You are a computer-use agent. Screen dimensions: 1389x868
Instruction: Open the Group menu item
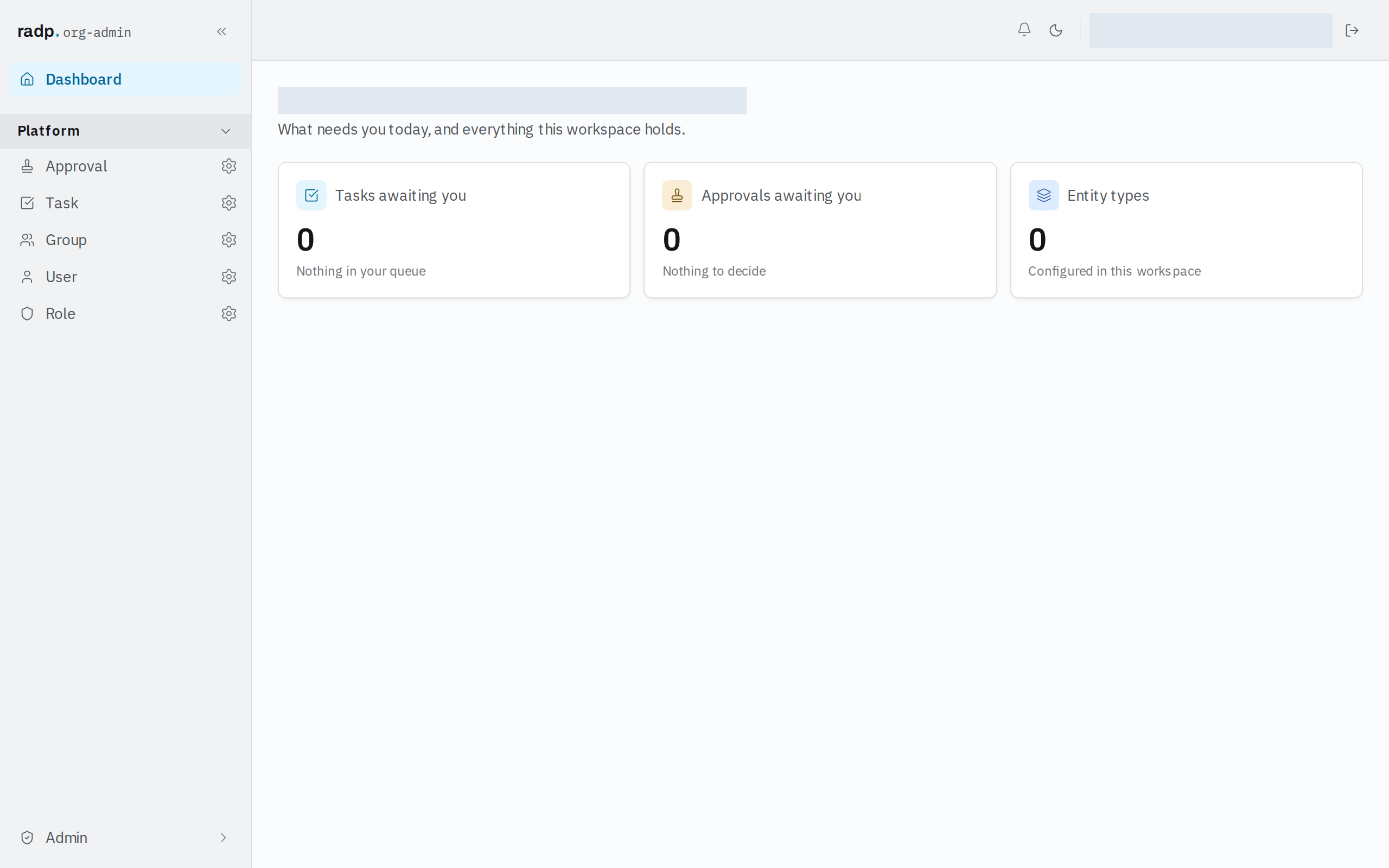click(66, 239)
